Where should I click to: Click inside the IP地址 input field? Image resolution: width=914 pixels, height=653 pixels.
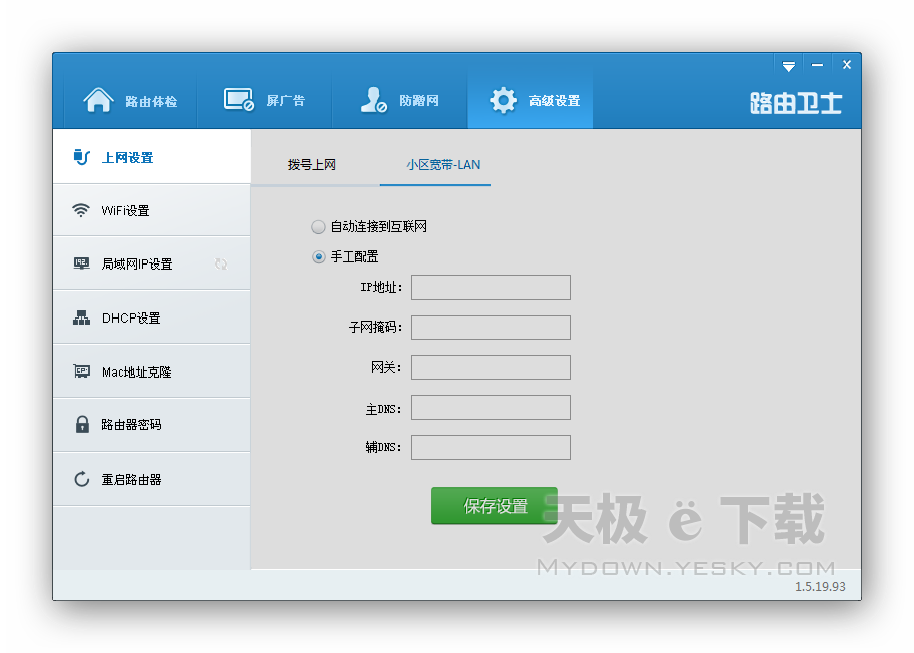point(490,287)
